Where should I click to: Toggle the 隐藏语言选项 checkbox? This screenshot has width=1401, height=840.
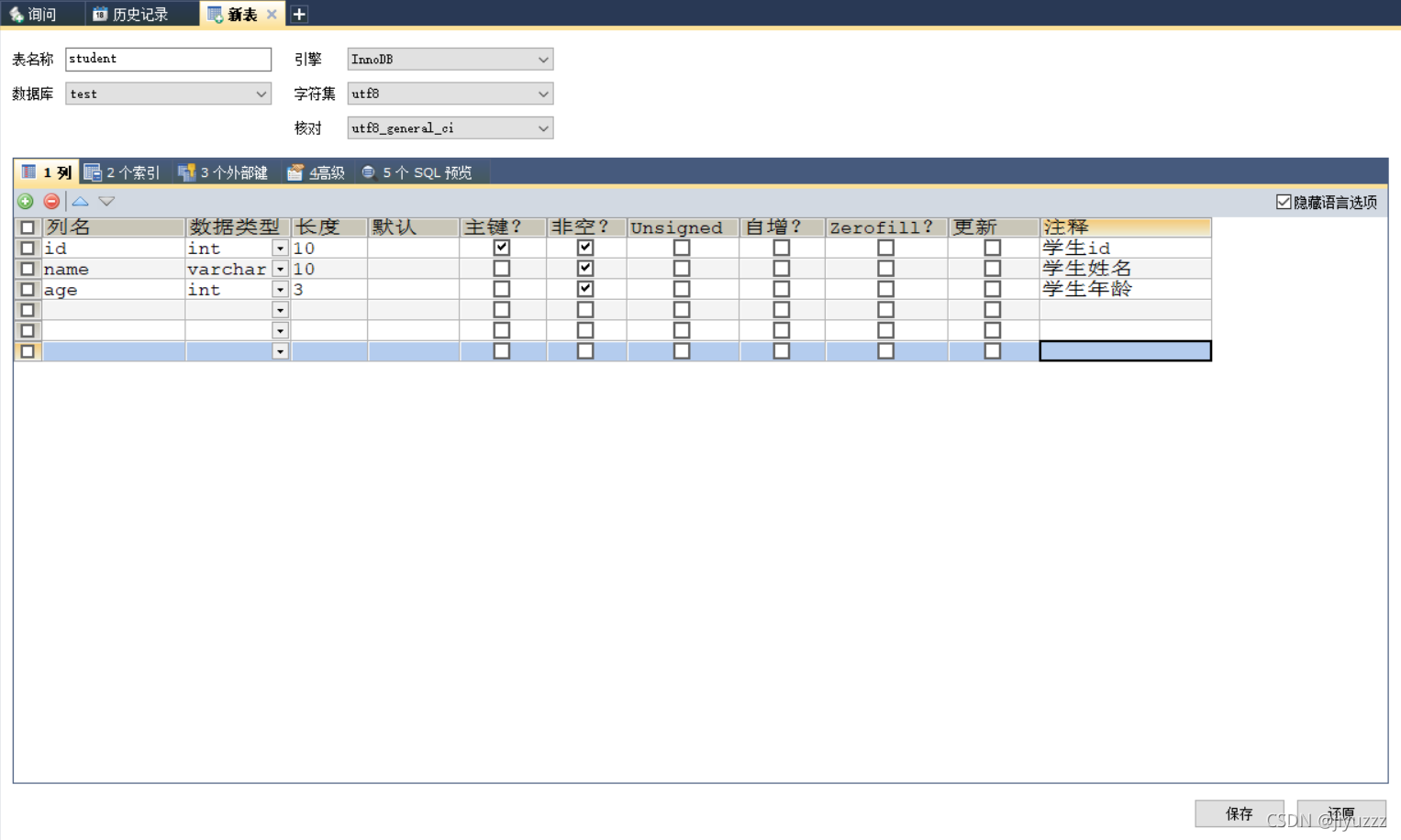(x=1284, y=202)
